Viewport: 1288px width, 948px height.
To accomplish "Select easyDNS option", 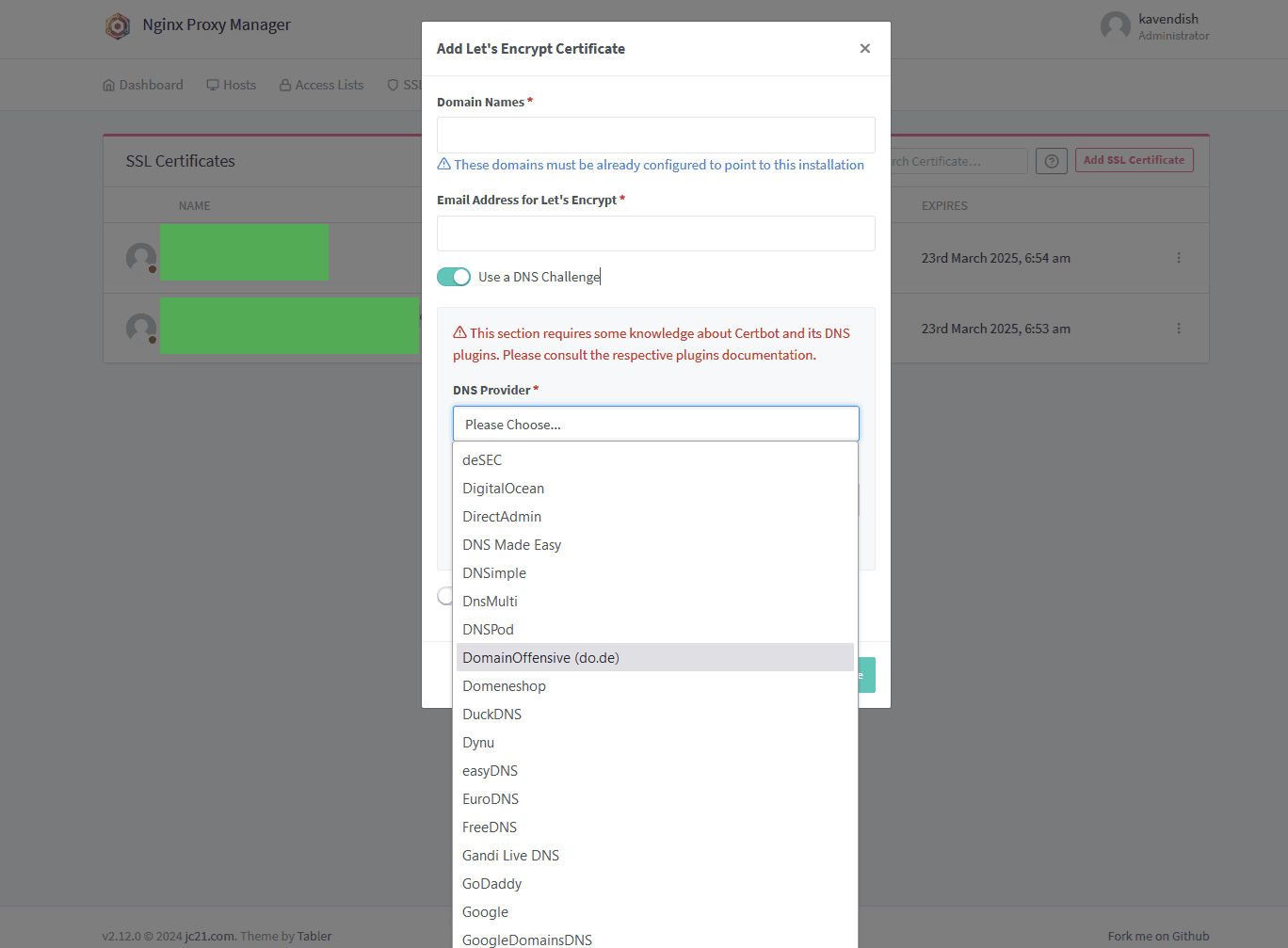I will click(655, 771).
